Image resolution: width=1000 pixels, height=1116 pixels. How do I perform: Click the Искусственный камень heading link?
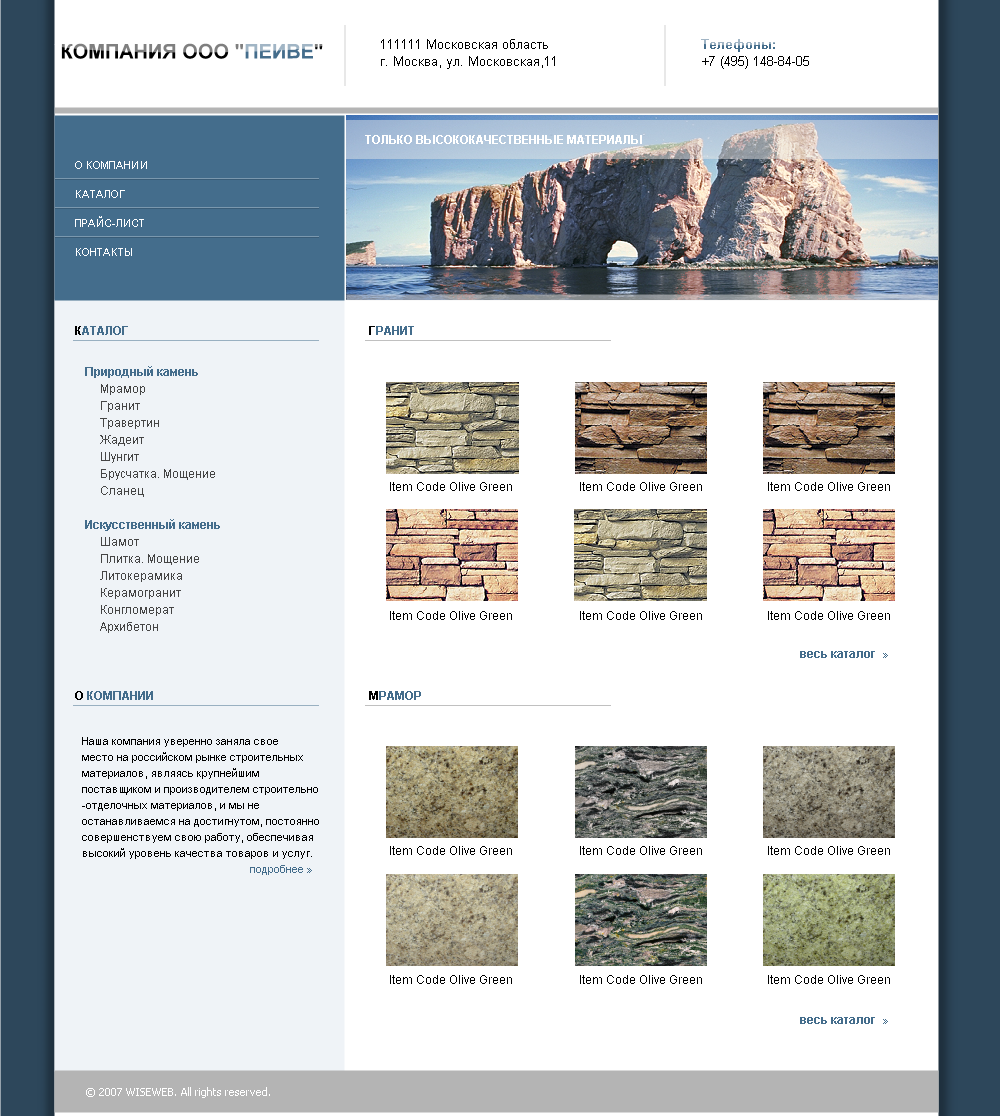[x=152, y=525]
